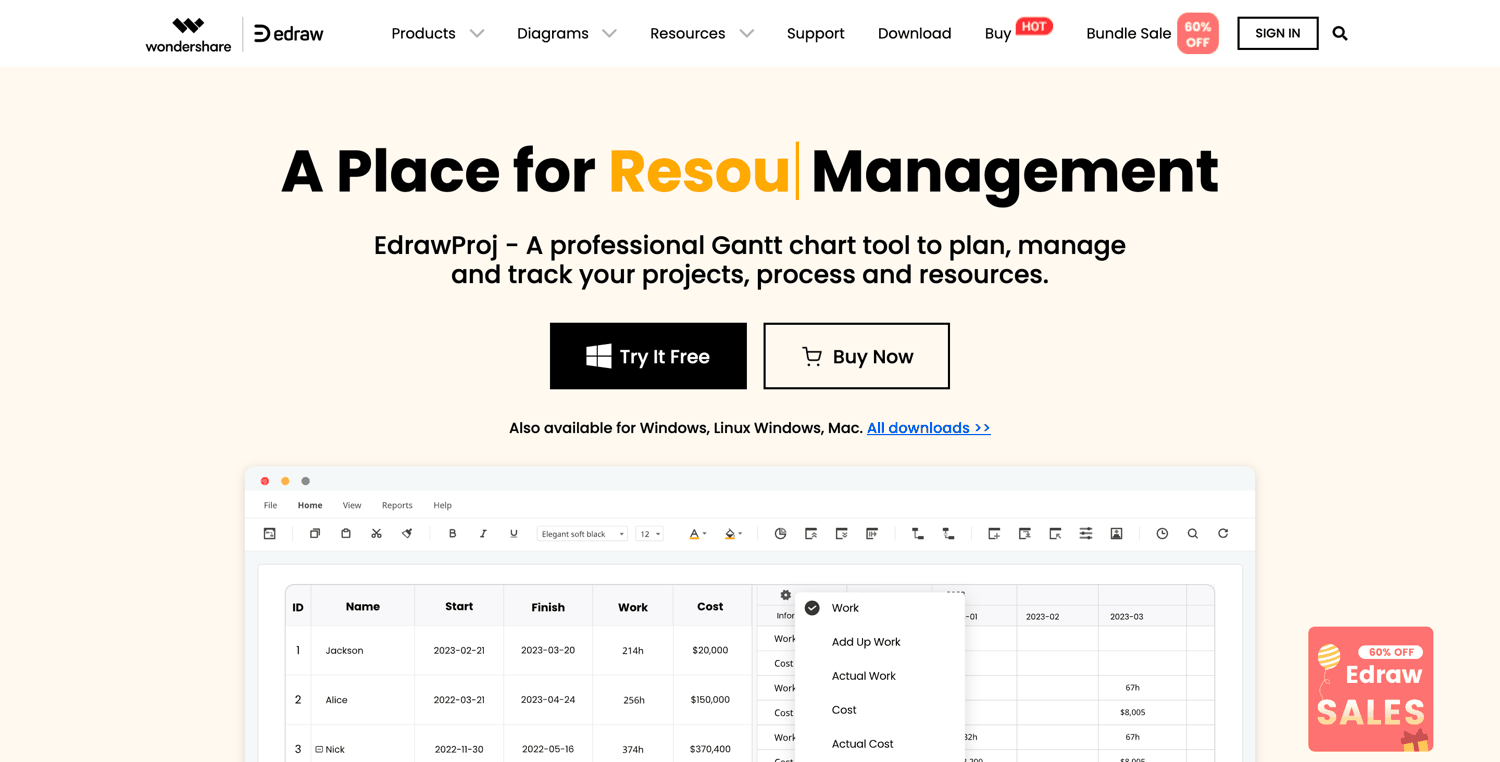Open the website search magnifier icon

point(1340,34)
